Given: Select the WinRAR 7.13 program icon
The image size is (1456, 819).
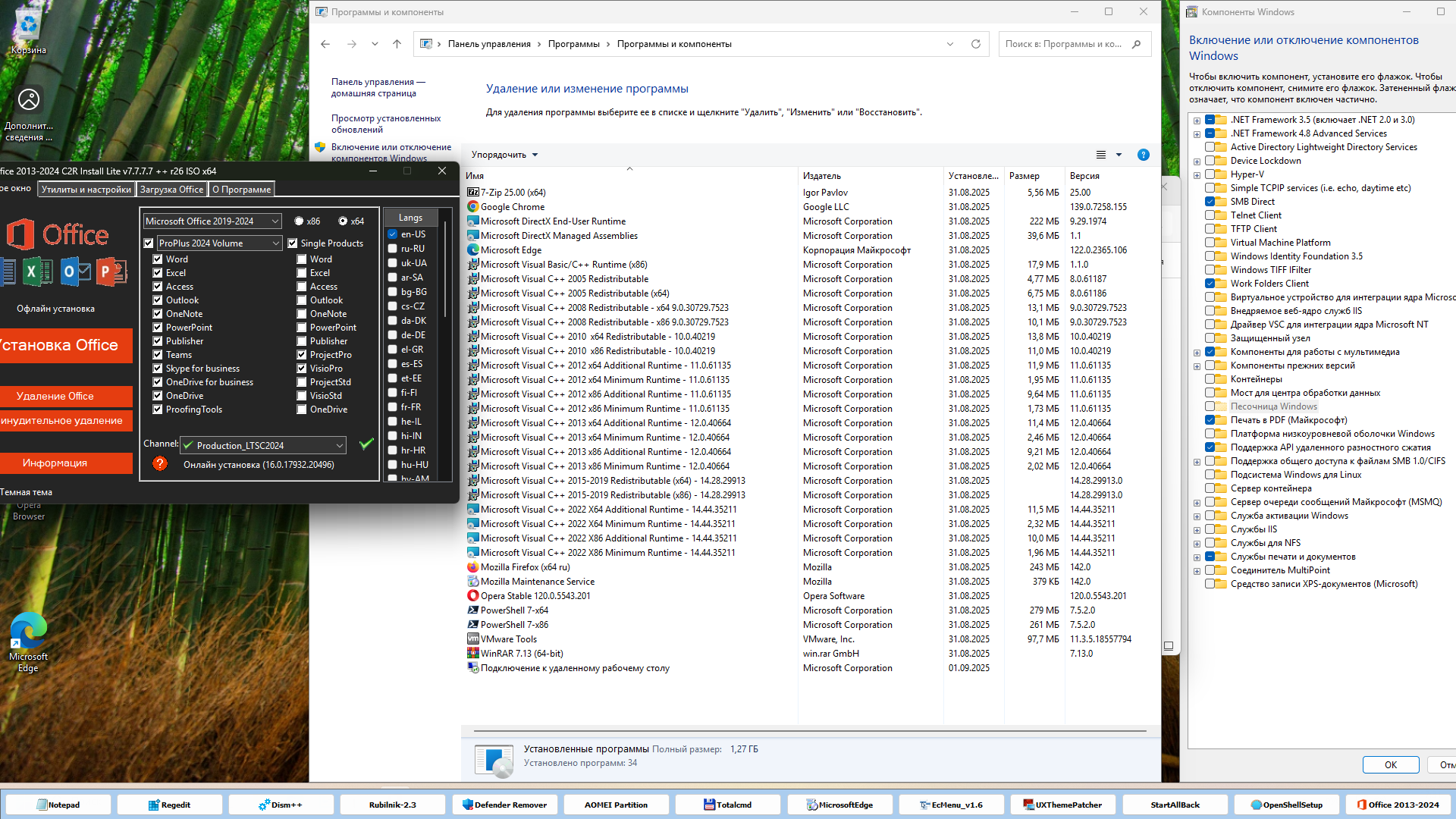Looking at the screenshot, I should (x=473, y=654).
